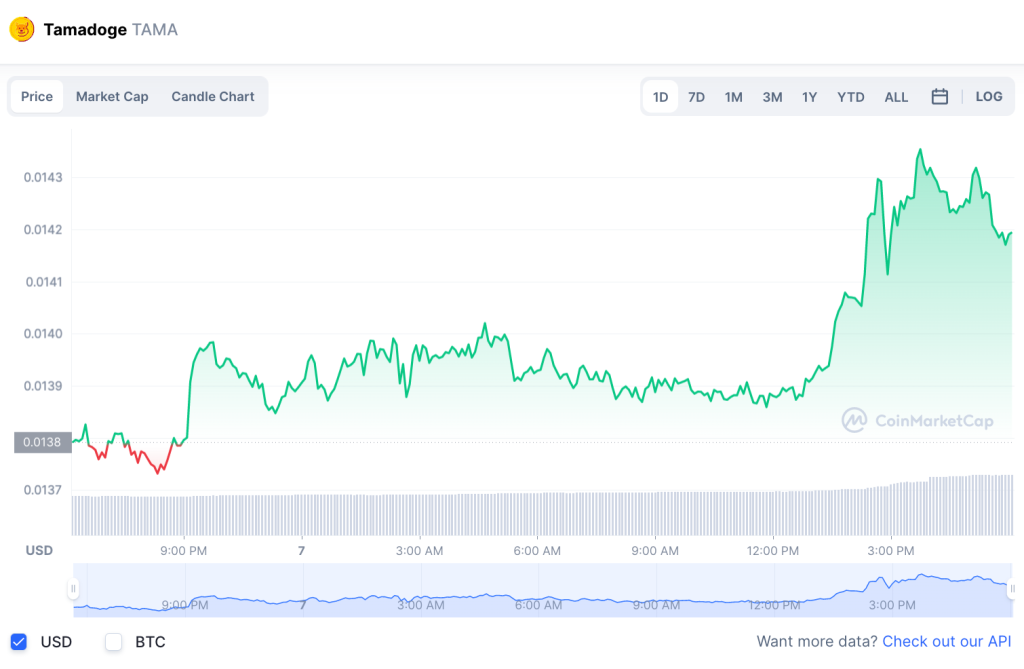Screen dimensions: 1024x669
Task: Click the 0.0140 y-axis label
Action: click(43, 333)
